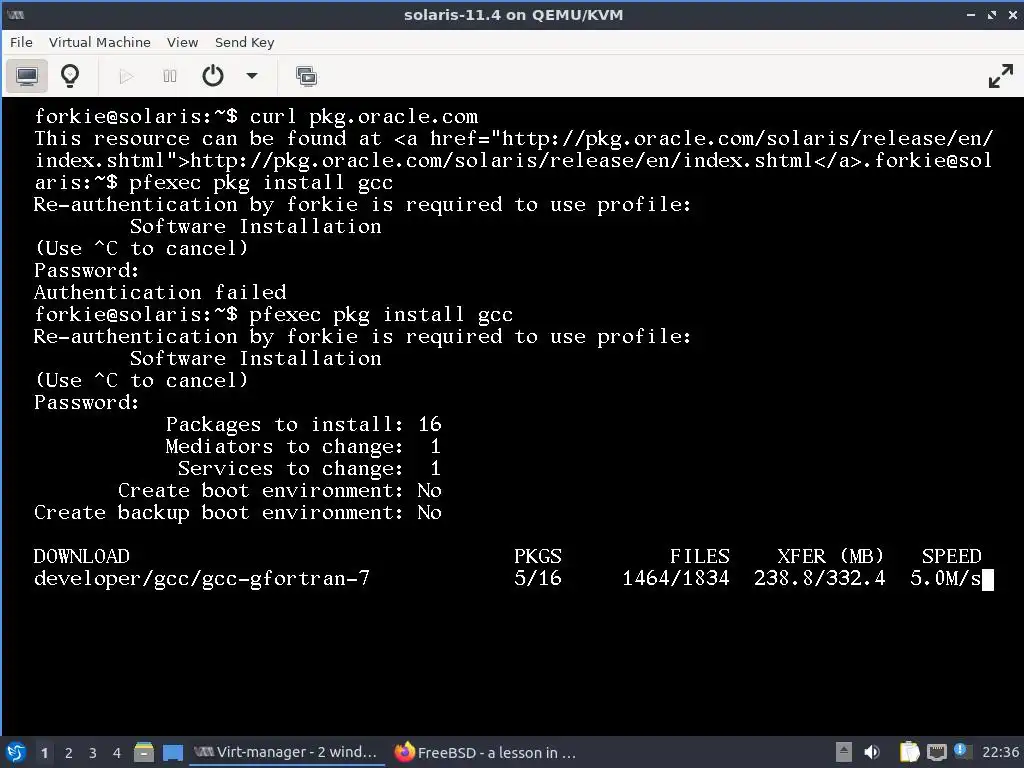
Task: Open the desktop application launcher menu
Action: tap(16, 752)
